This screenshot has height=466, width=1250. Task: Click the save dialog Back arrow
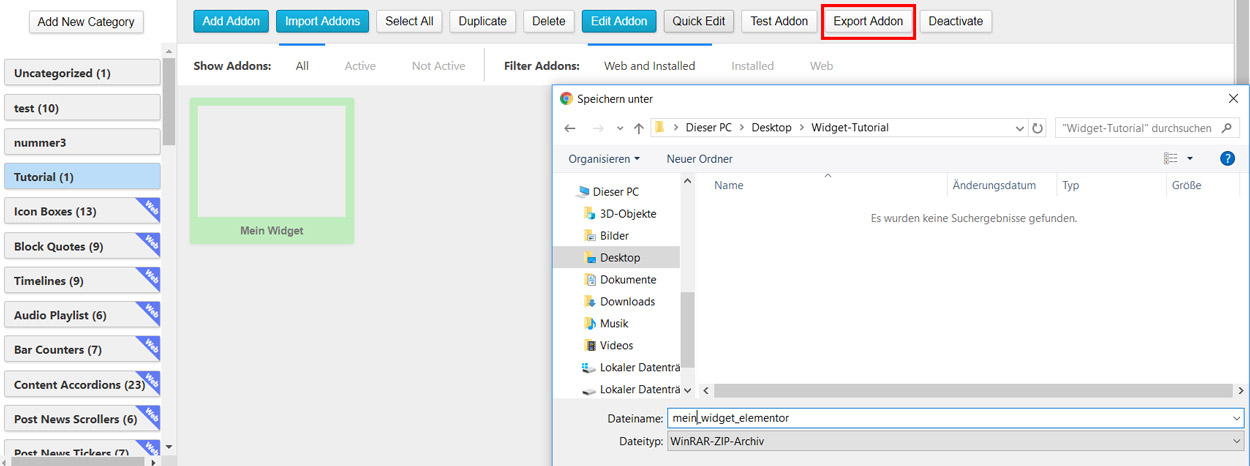570,128
